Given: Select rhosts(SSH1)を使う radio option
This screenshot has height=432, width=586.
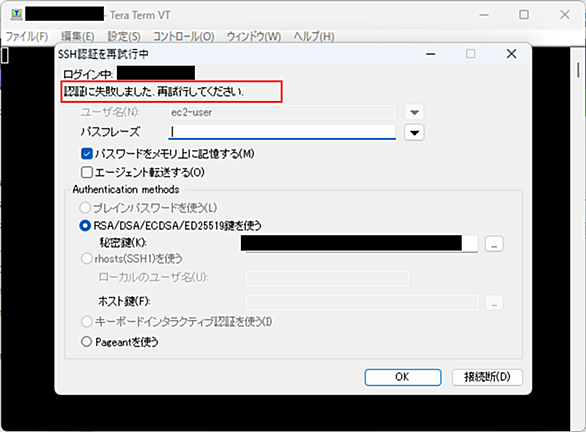Looking at the screenshot, I should click(86, 258).
